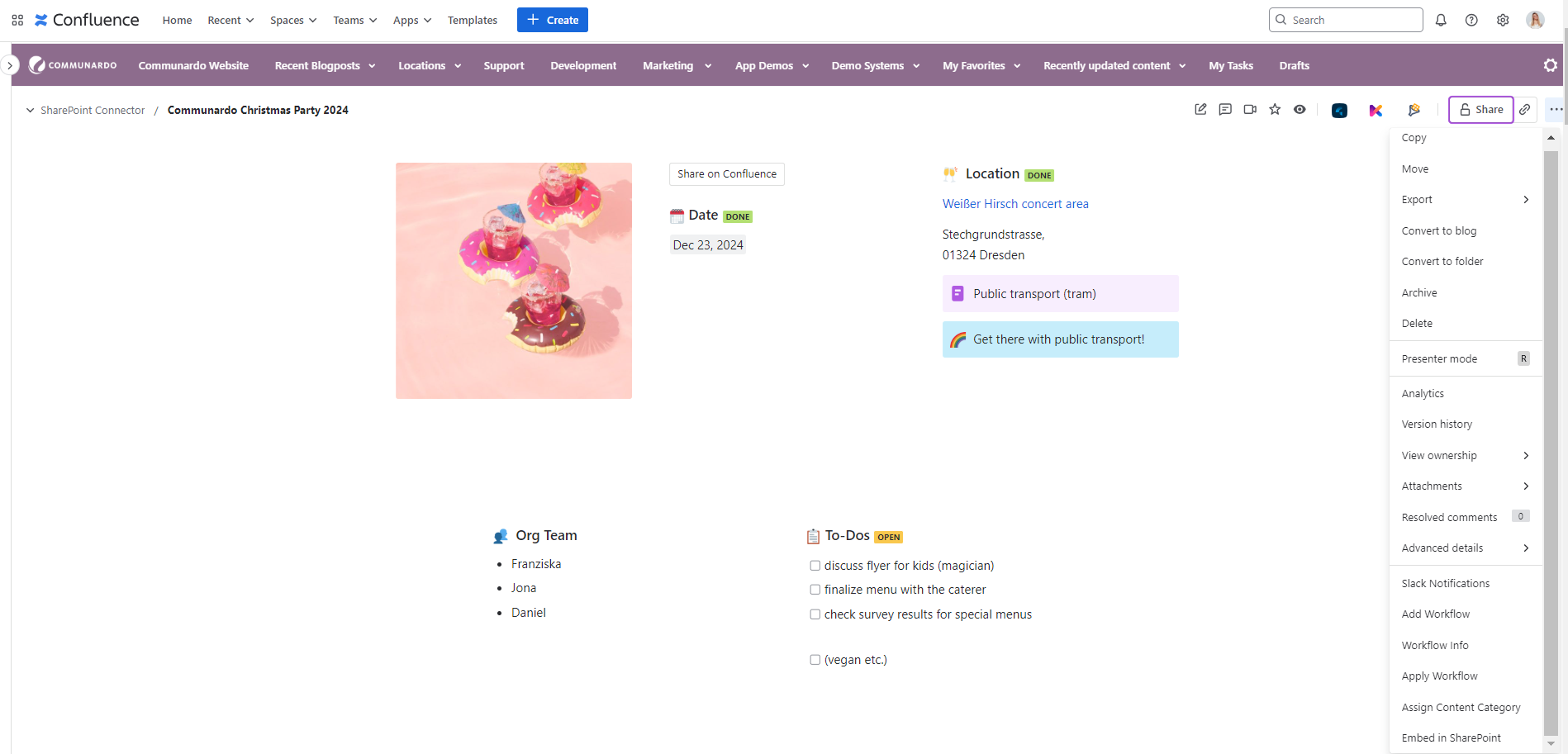Image resolution: width=1568 pixels, height=754 pixels.
Task: Expand the Export submenu
Action: tap(1465, 200)
